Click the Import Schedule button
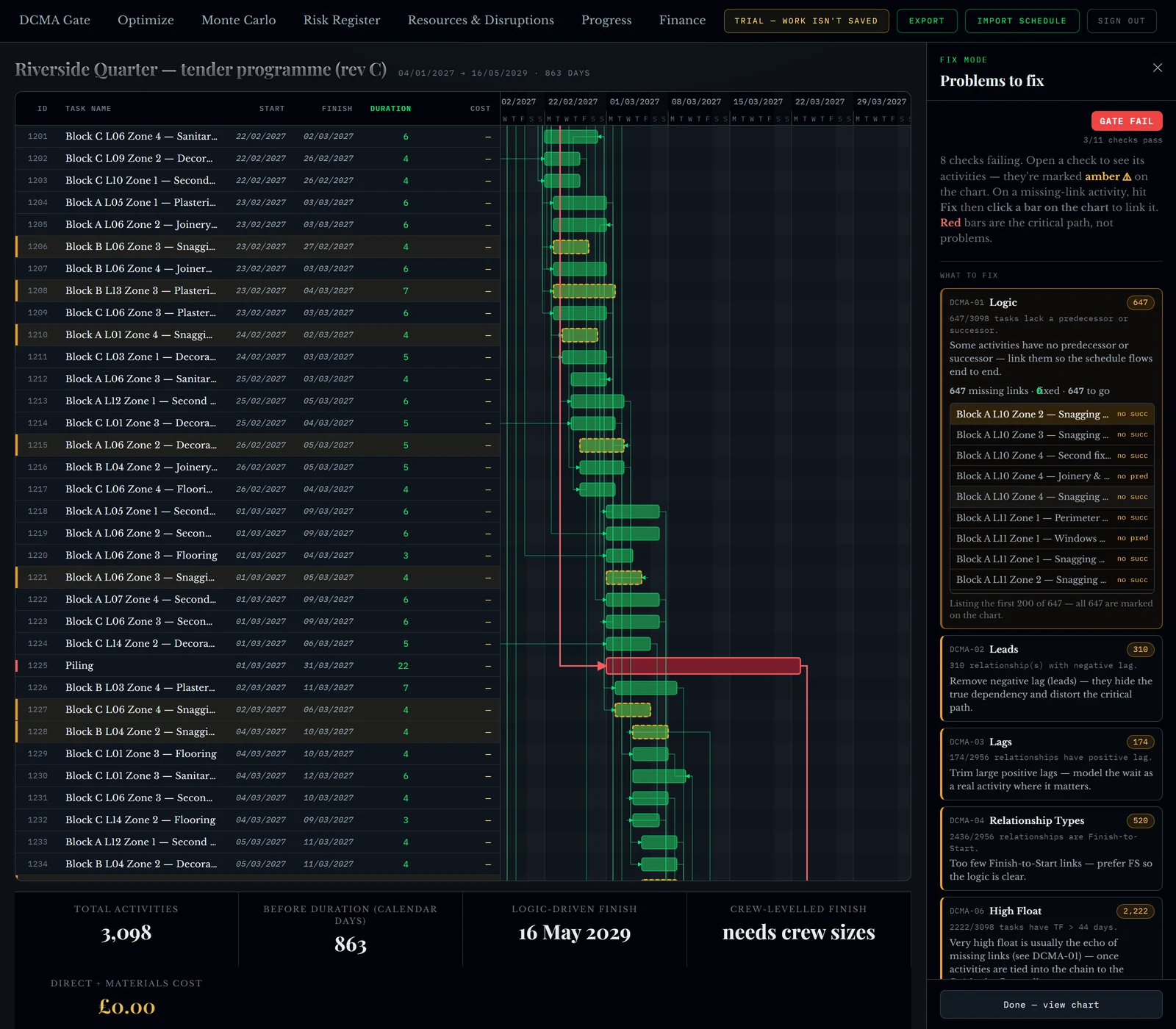The width and height of the screenshot is (1176, 1029). (x=1022, y=21)
